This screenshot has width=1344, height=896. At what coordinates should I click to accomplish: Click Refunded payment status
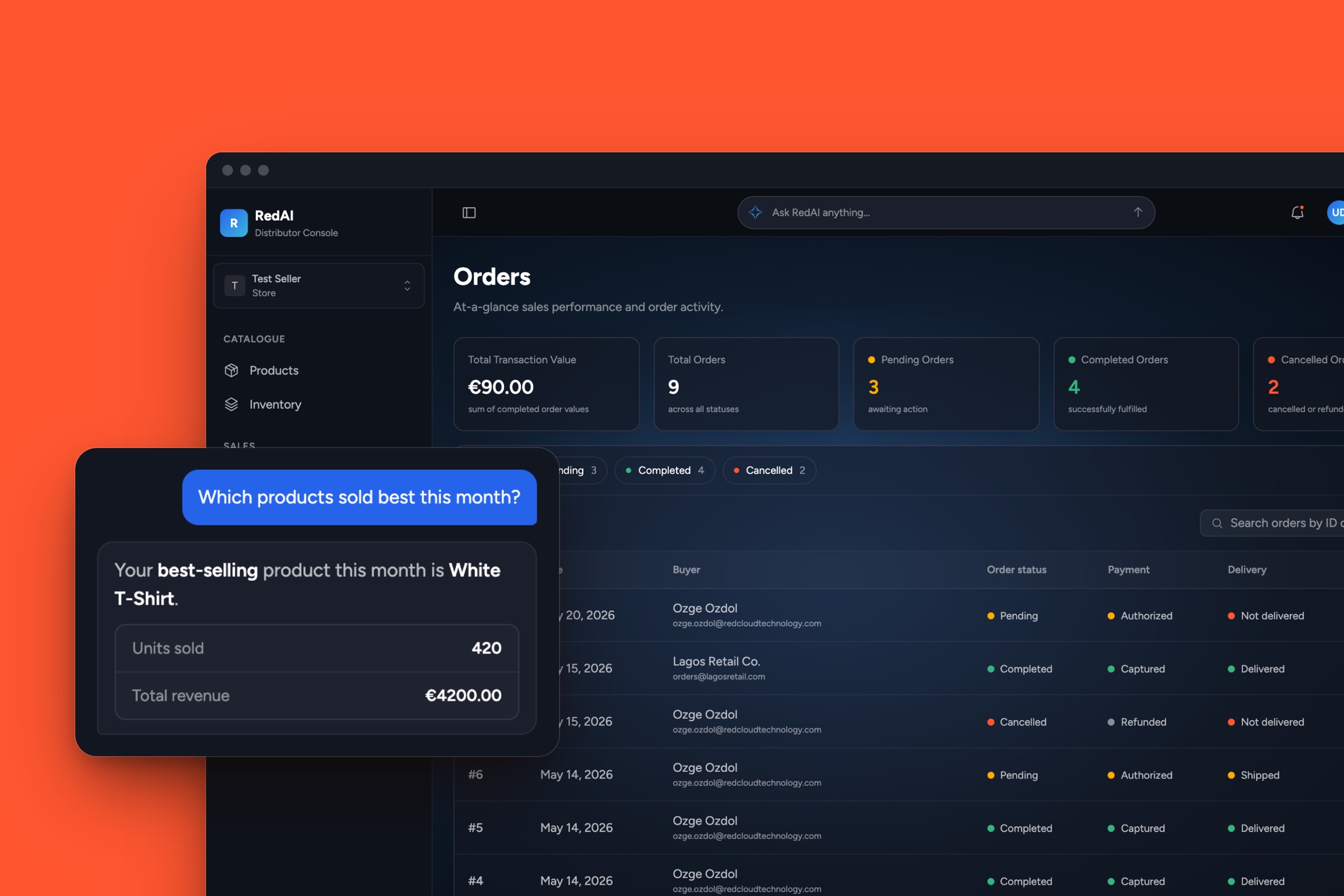[x=1137, y=722]
